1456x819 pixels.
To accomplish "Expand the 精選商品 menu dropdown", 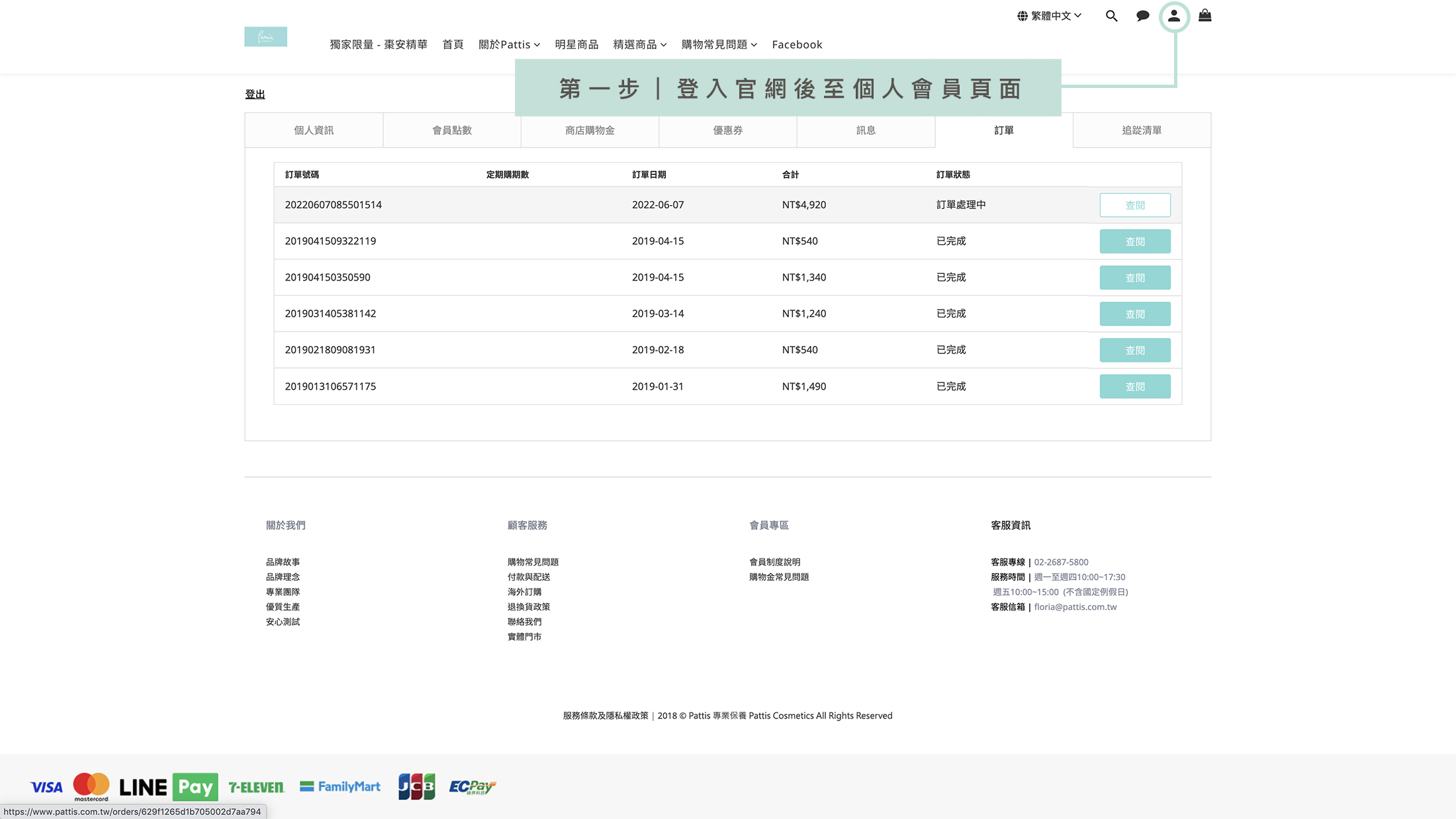I will [639, 44].
